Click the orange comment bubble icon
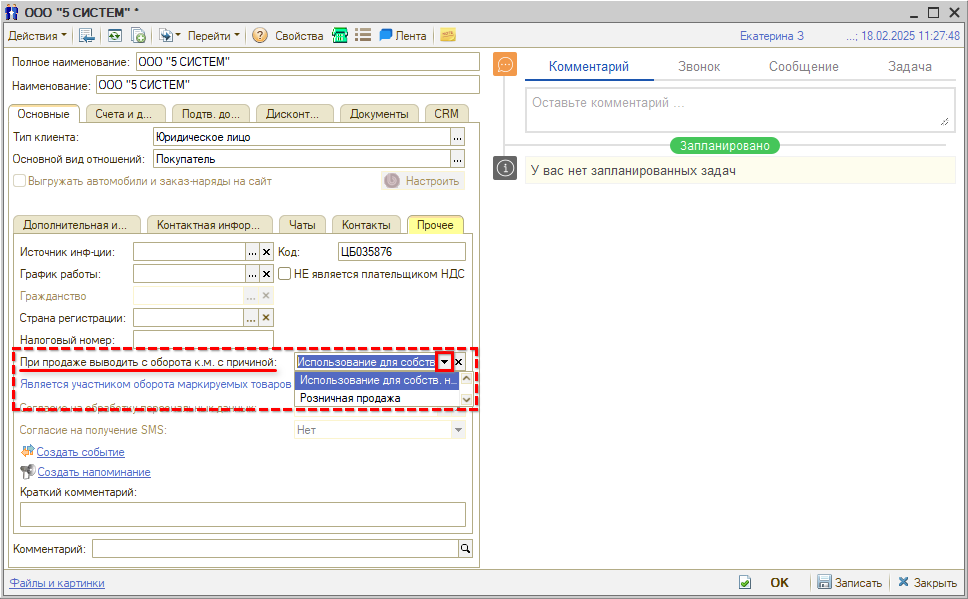 [506, 65]
